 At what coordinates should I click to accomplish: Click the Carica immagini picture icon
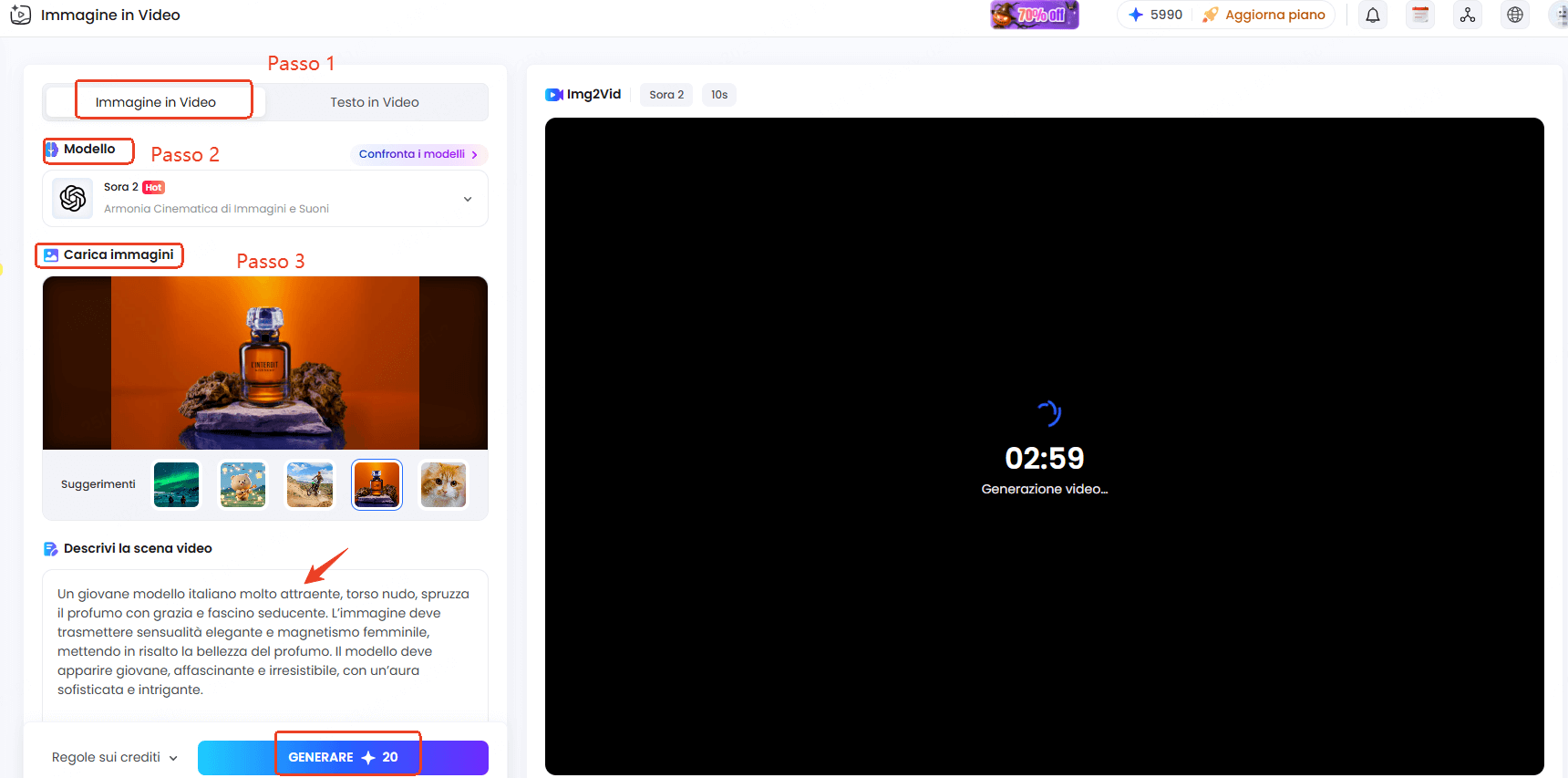51,255
